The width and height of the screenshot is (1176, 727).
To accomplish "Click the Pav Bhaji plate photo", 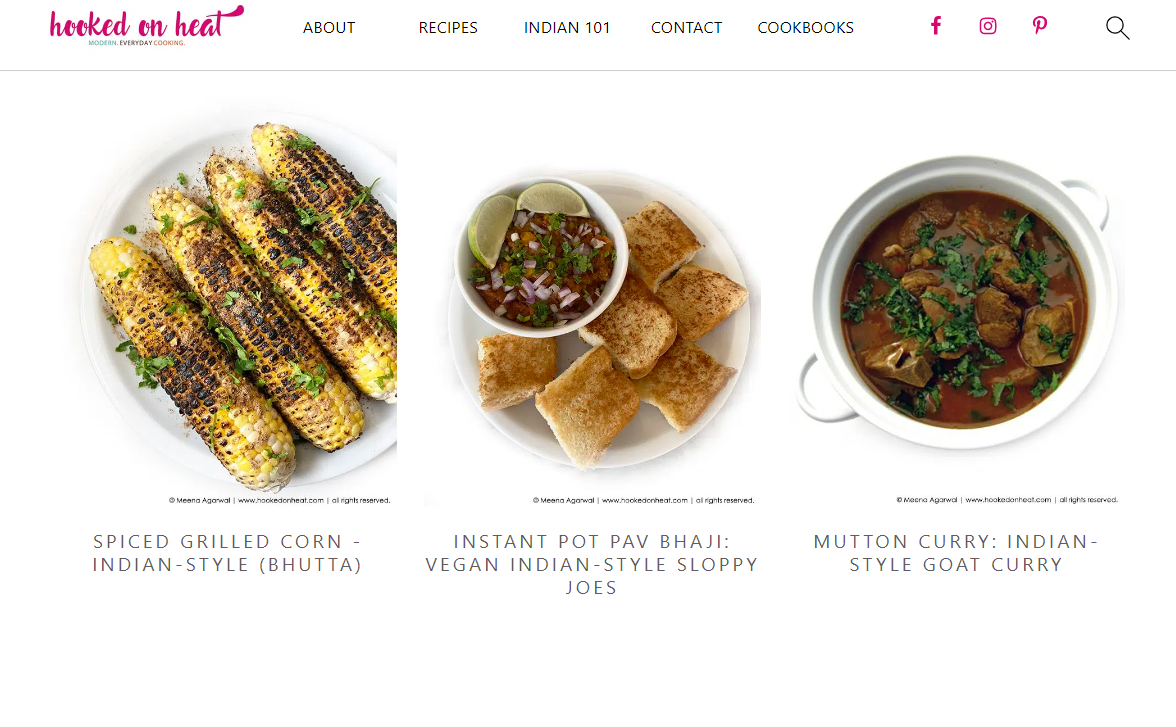I will (592, 320).
